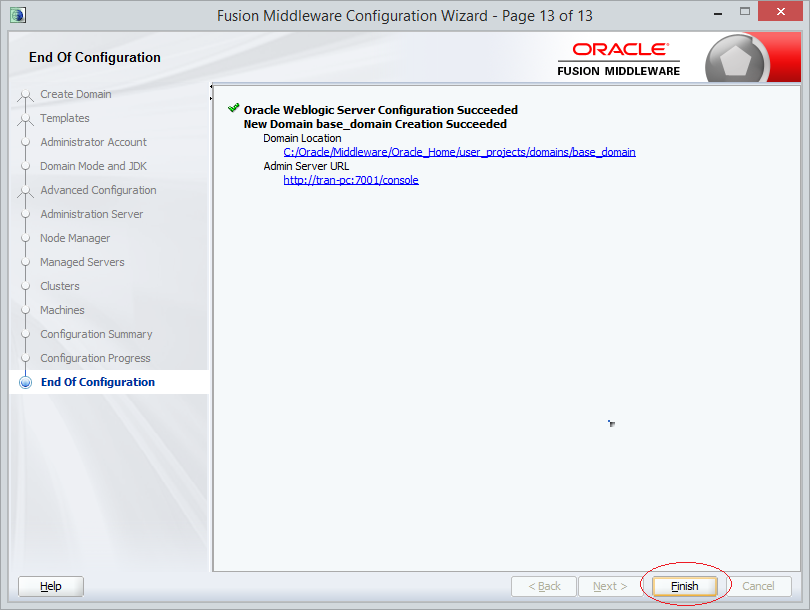The image size is (810, 610).
Task: Close the Configuration Wizard window
Action: 780,11
